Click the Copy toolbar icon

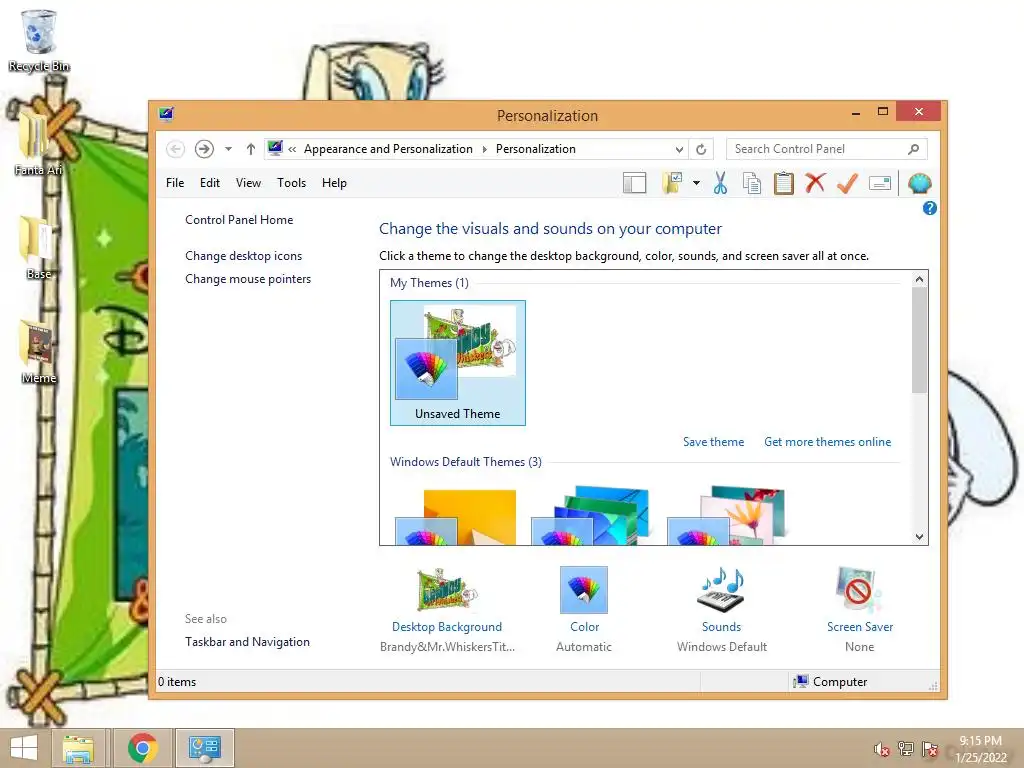752,184
